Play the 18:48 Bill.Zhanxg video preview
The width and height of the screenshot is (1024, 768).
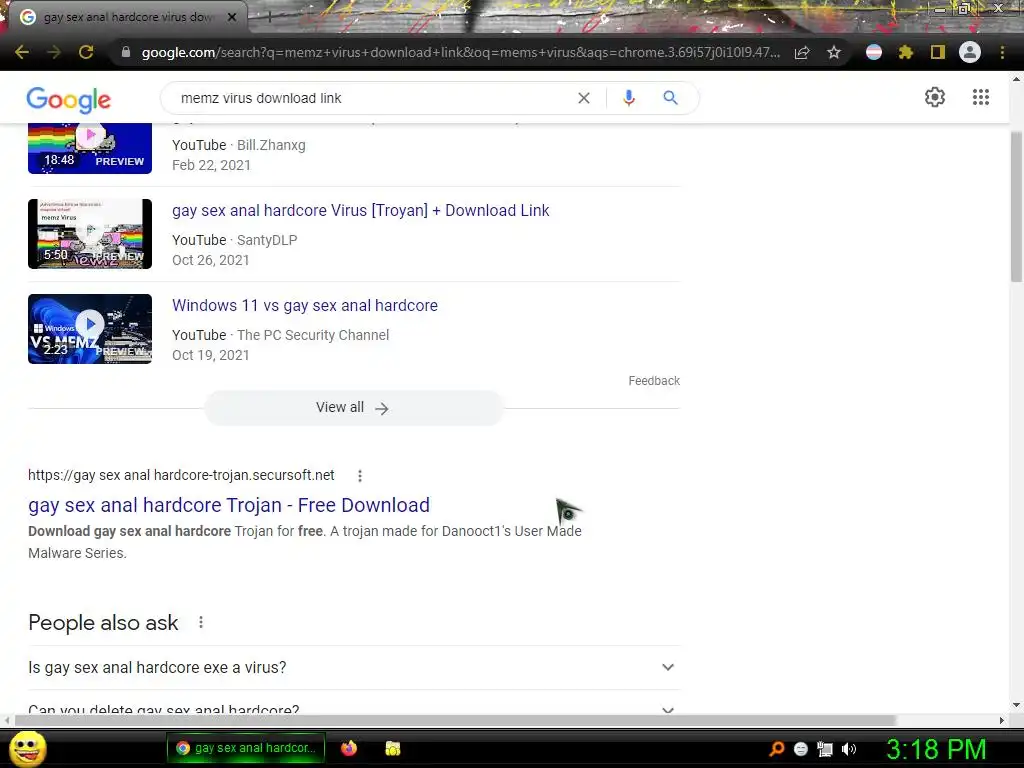pyautogui.click(x=90, y=148)
